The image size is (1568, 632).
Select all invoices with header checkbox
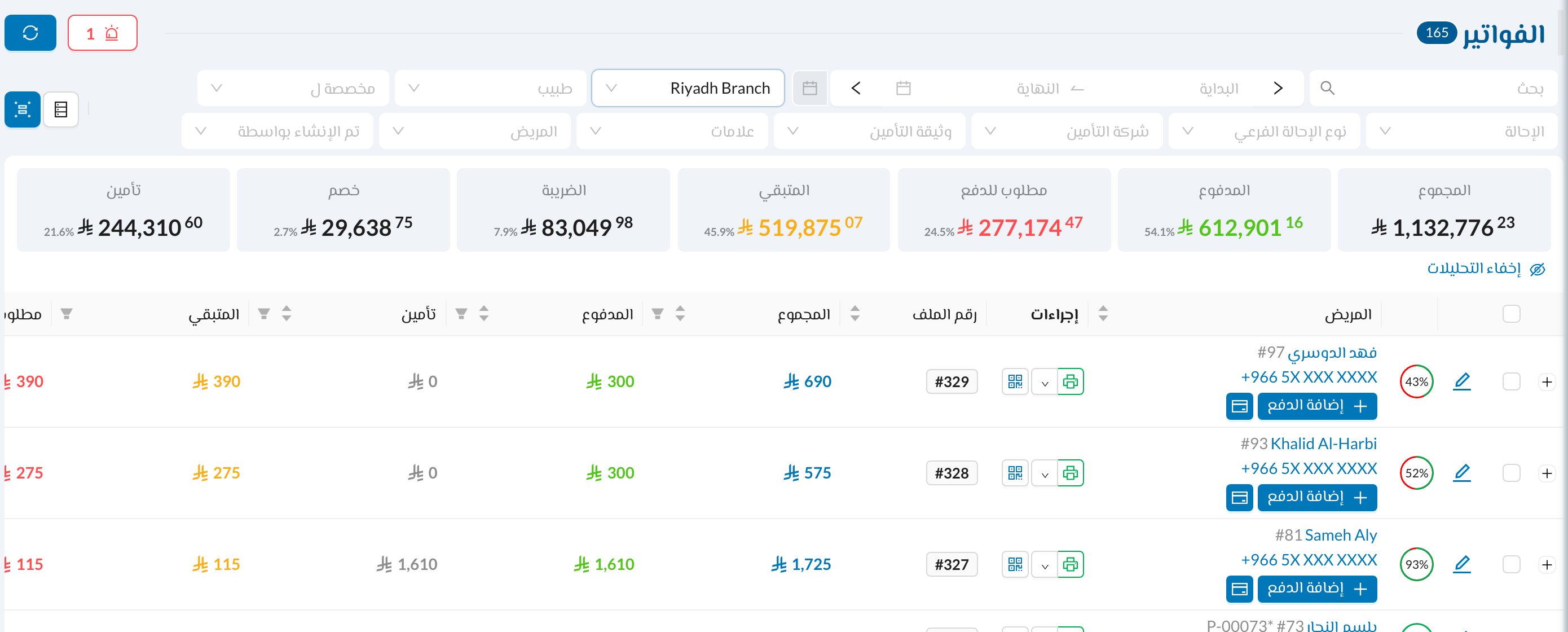coord(1512,314)
